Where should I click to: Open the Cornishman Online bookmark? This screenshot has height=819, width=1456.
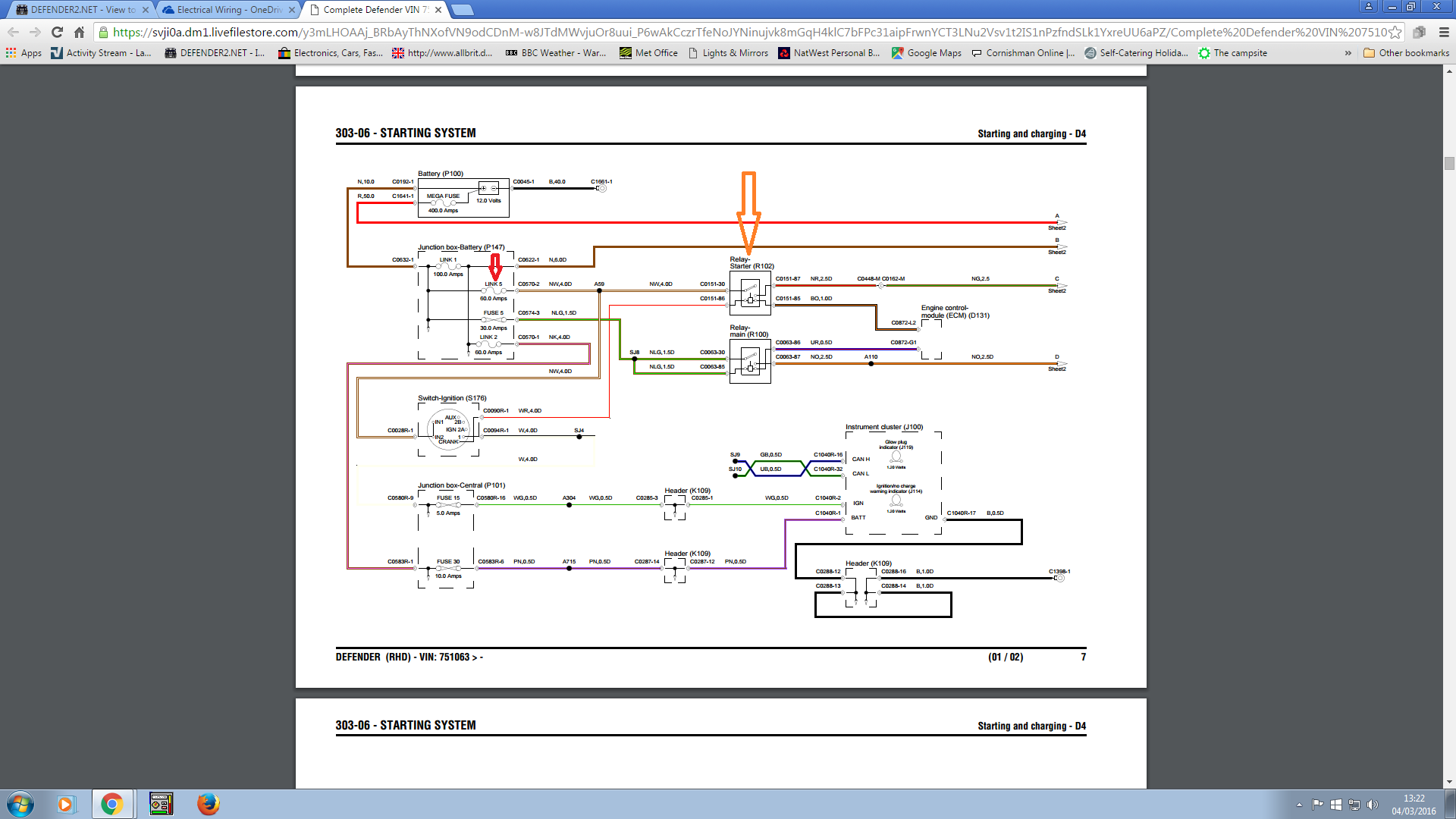[x=1023, y=53]
